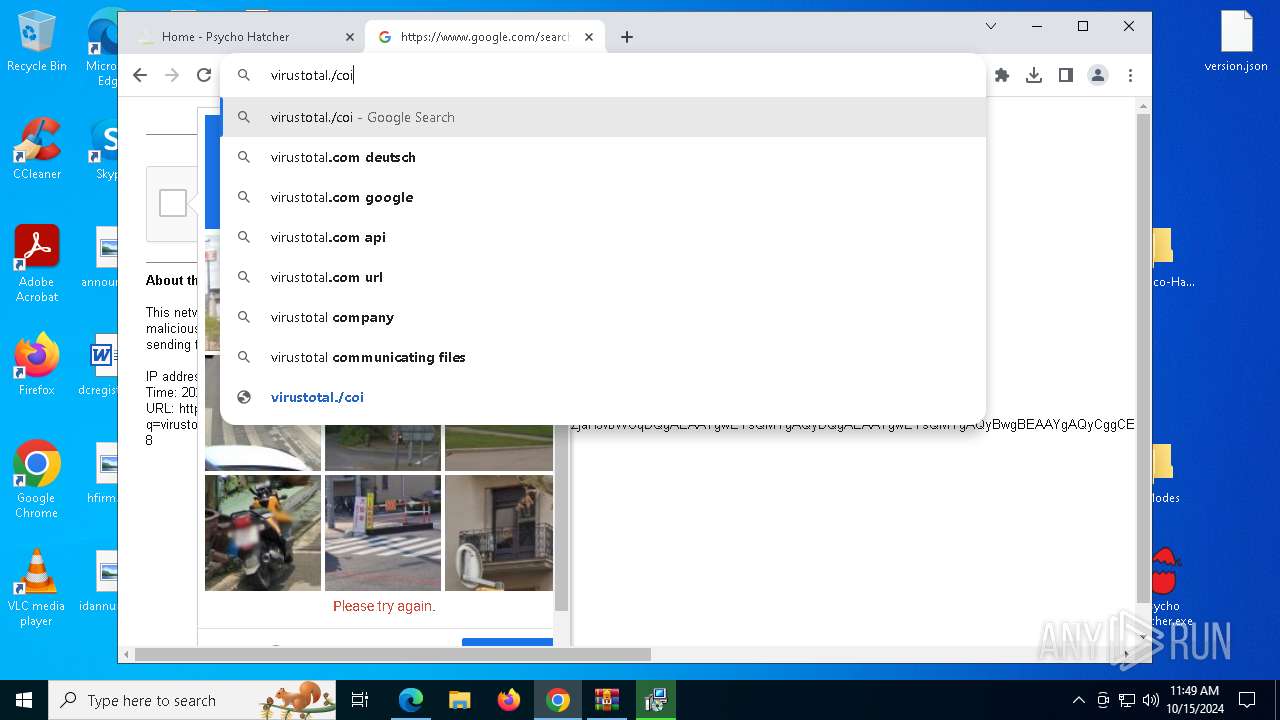The width and height of the screenshot is (1280, 720).
Task: Open the Extensions puzzle icon
Action: [1002, 75]
